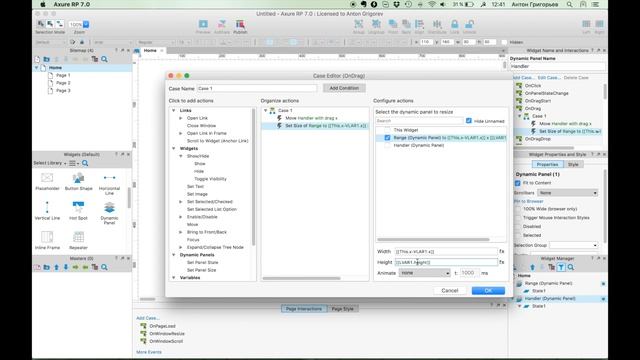Click the Cancel button
Screen dimensions: 640x360
click(450, 290)
